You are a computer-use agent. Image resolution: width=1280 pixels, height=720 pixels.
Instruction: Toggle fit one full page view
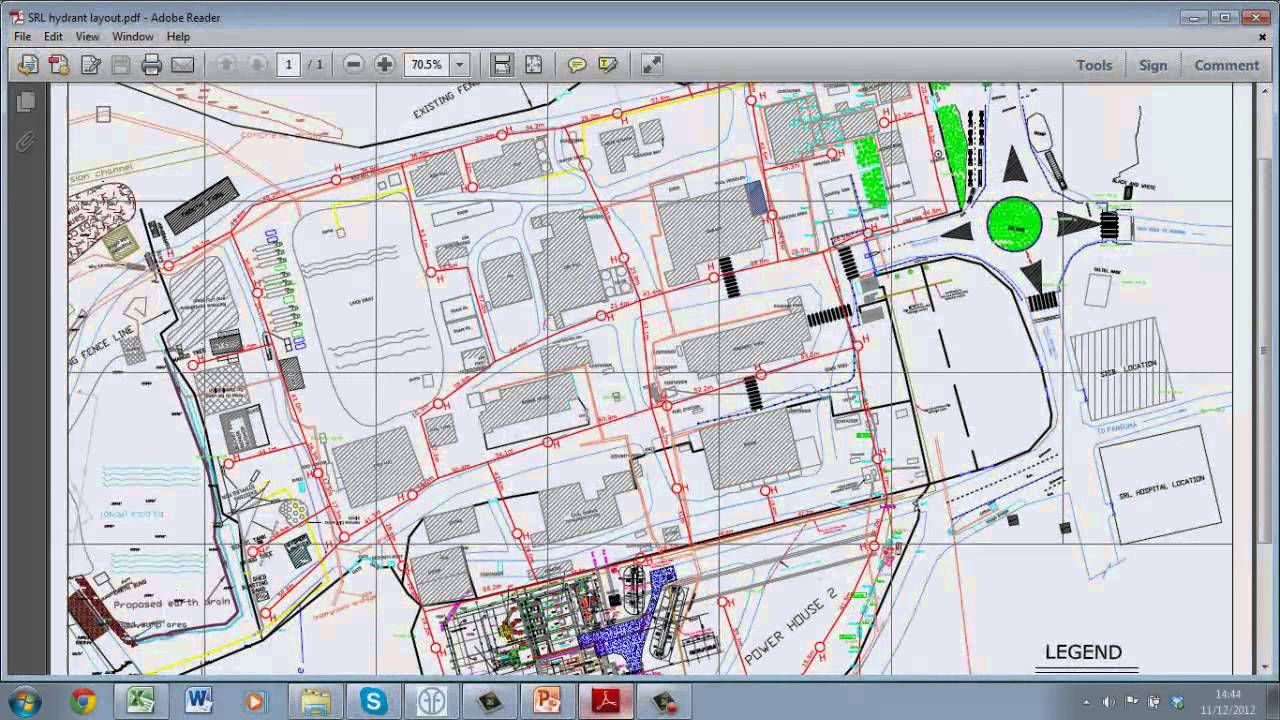(x=533, y=65)
